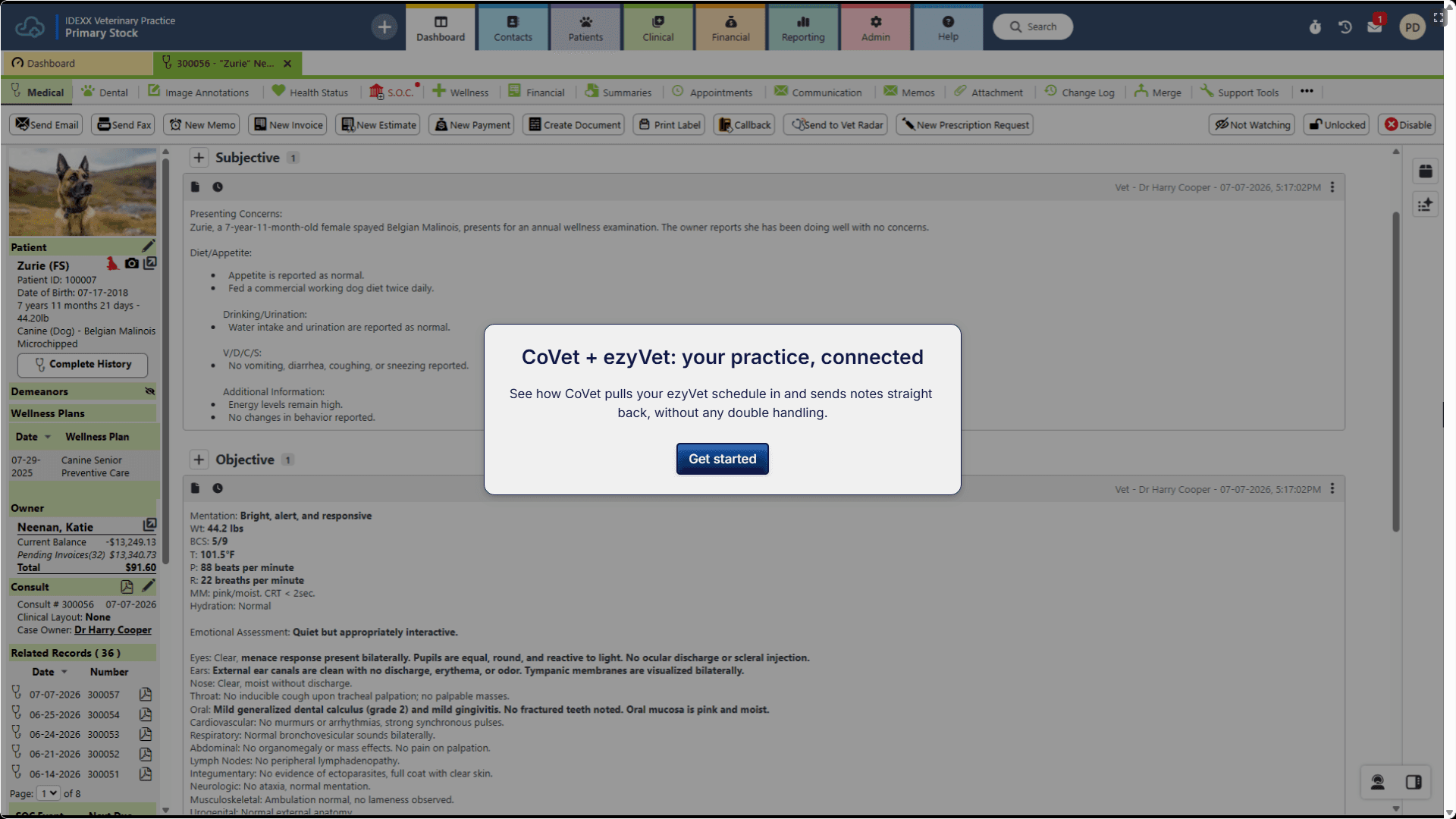Open the S.O.C. tab
Viewport: 1456px width, 819px height.
[393, 93]
